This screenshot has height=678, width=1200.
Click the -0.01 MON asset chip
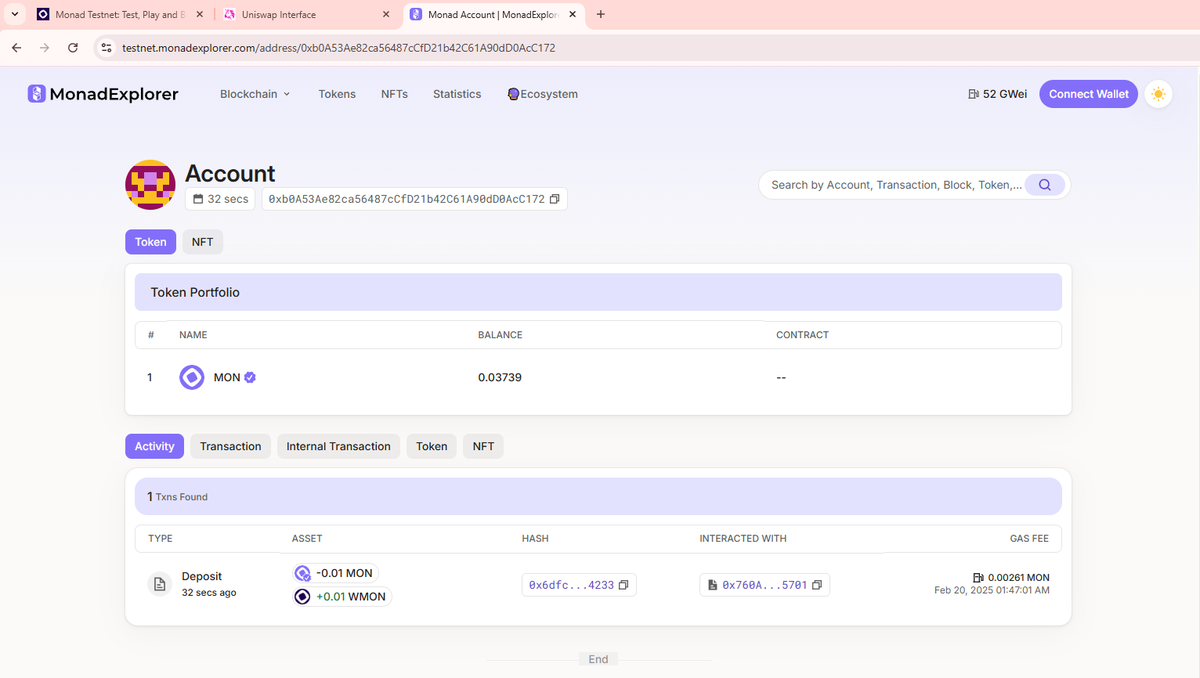(335, 573)
